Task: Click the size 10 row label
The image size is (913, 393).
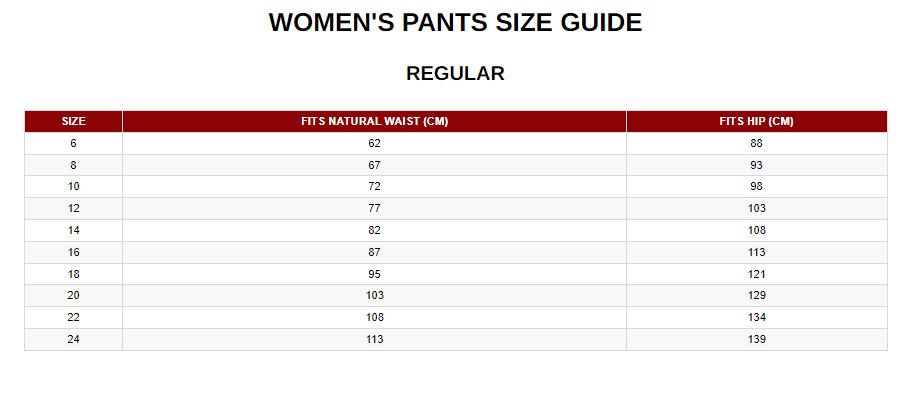Action: click(x=73, y=187)
